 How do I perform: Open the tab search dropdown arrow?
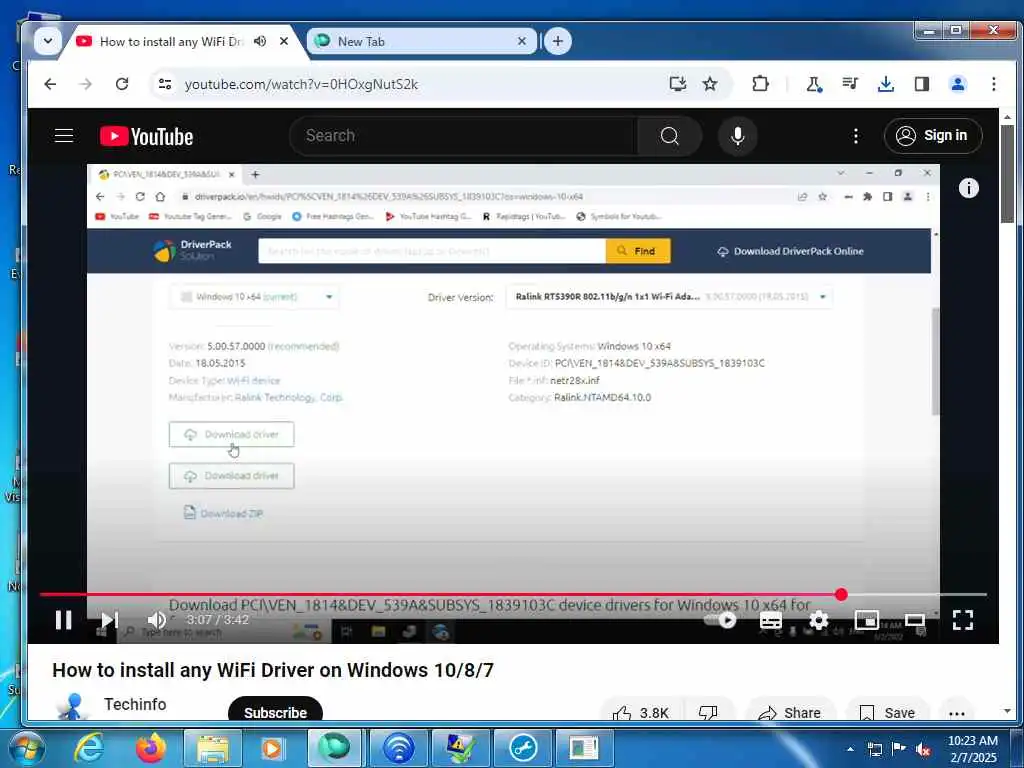tap(48, 41)
